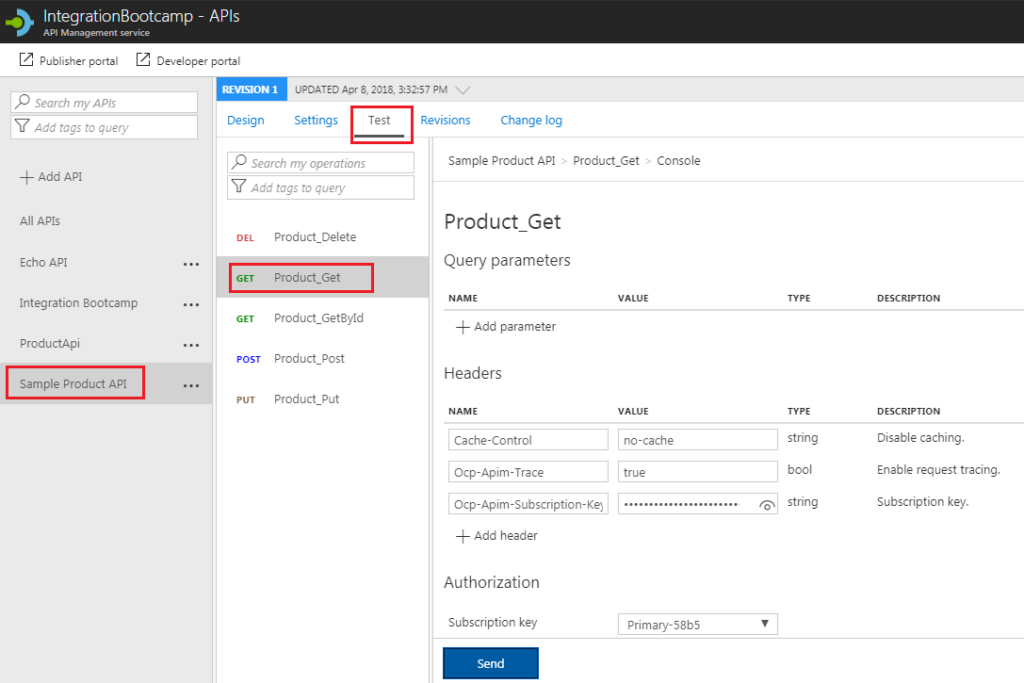Open the Subscription key Primary-58b5 dropdown
The image size is (1024, 683).
(697, 624)
